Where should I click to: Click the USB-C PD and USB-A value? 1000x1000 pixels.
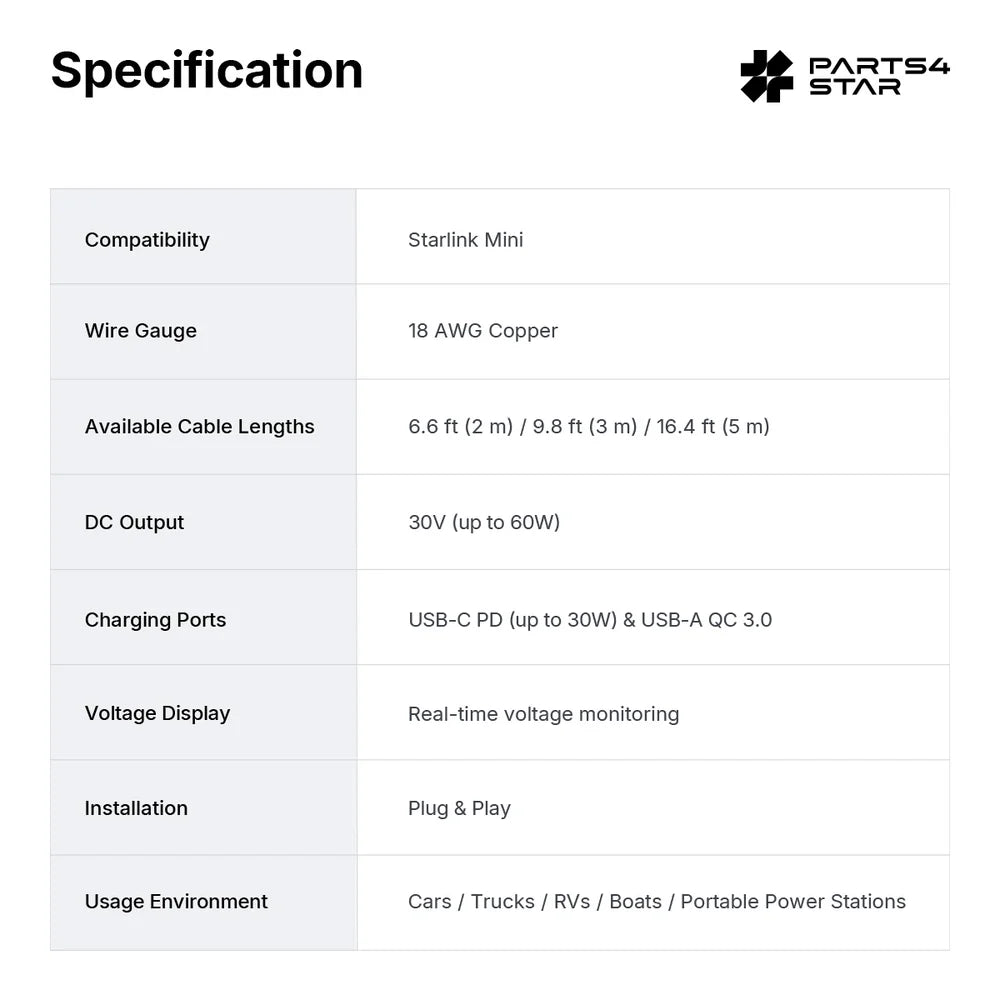[590, 620]
